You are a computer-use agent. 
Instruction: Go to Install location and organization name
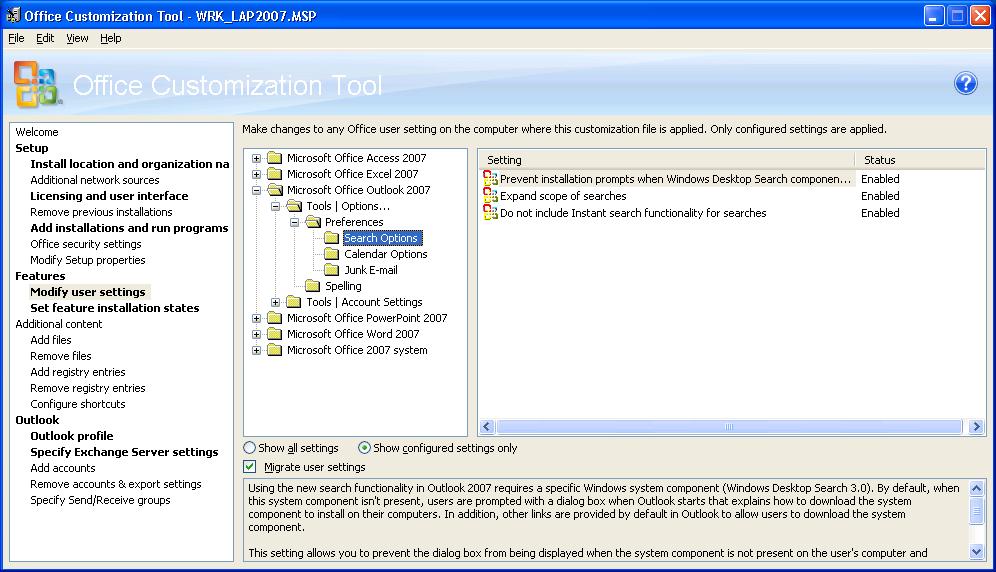(x=130, y=164)
